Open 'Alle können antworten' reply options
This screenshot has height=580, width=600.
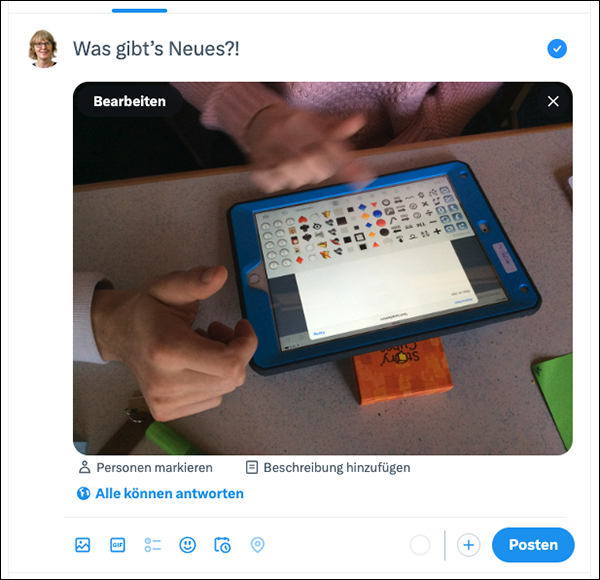[160, 494]
